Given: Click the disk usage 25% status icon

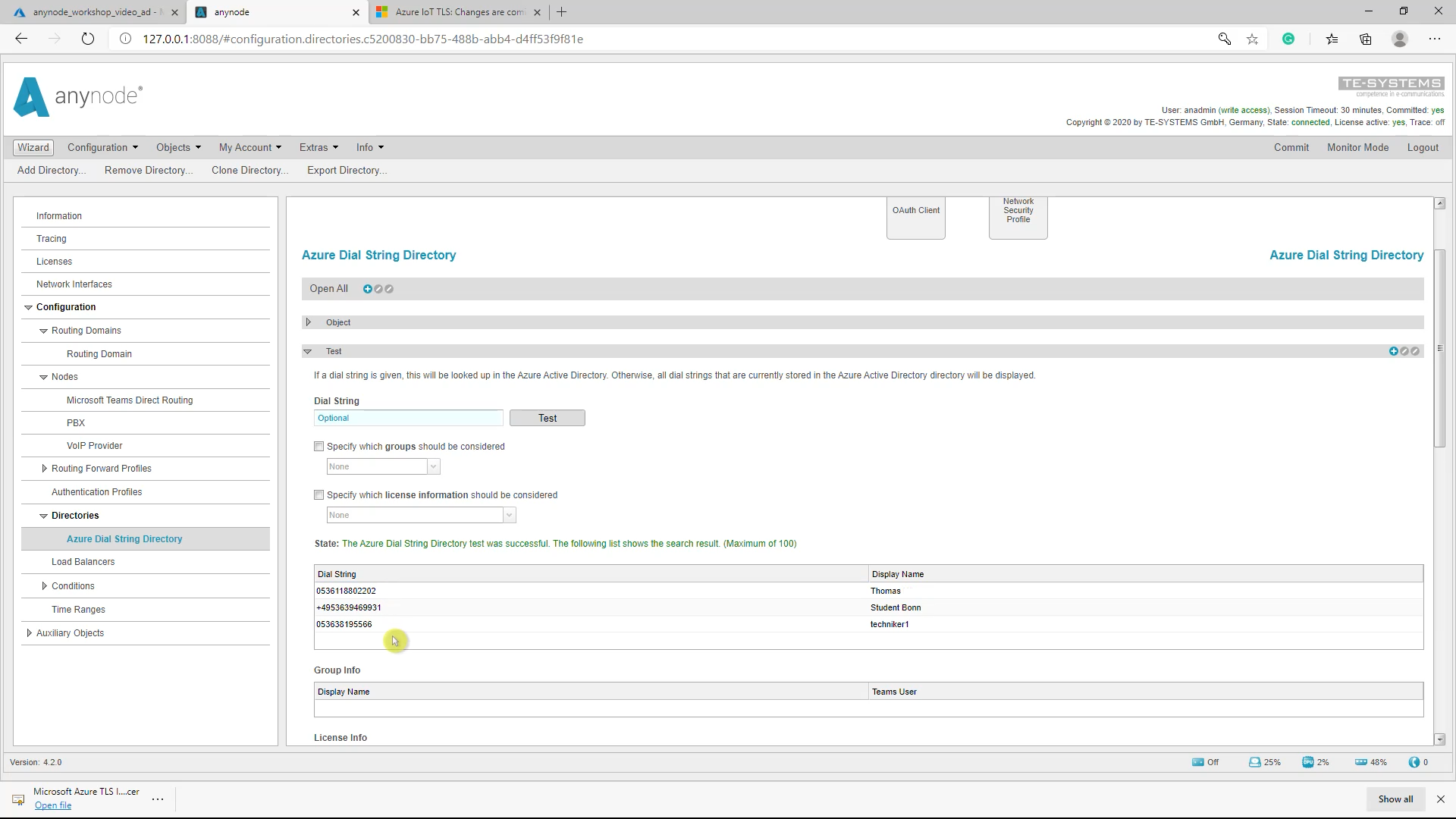Looking at the screenshot, I should [x=1254, y=762].
